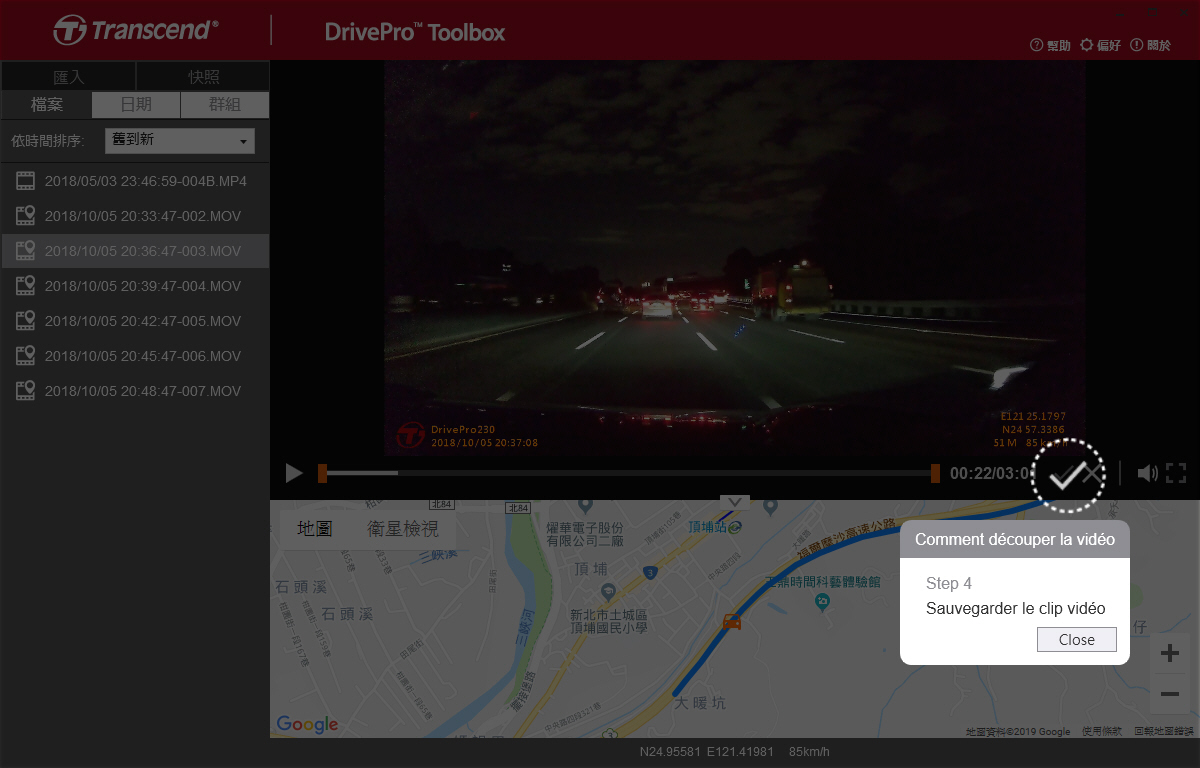Click the N24.95581 E121.41981 status bar coordinates
The width and height of the screenshot is (1200, 768).
(x=706, y=752)
